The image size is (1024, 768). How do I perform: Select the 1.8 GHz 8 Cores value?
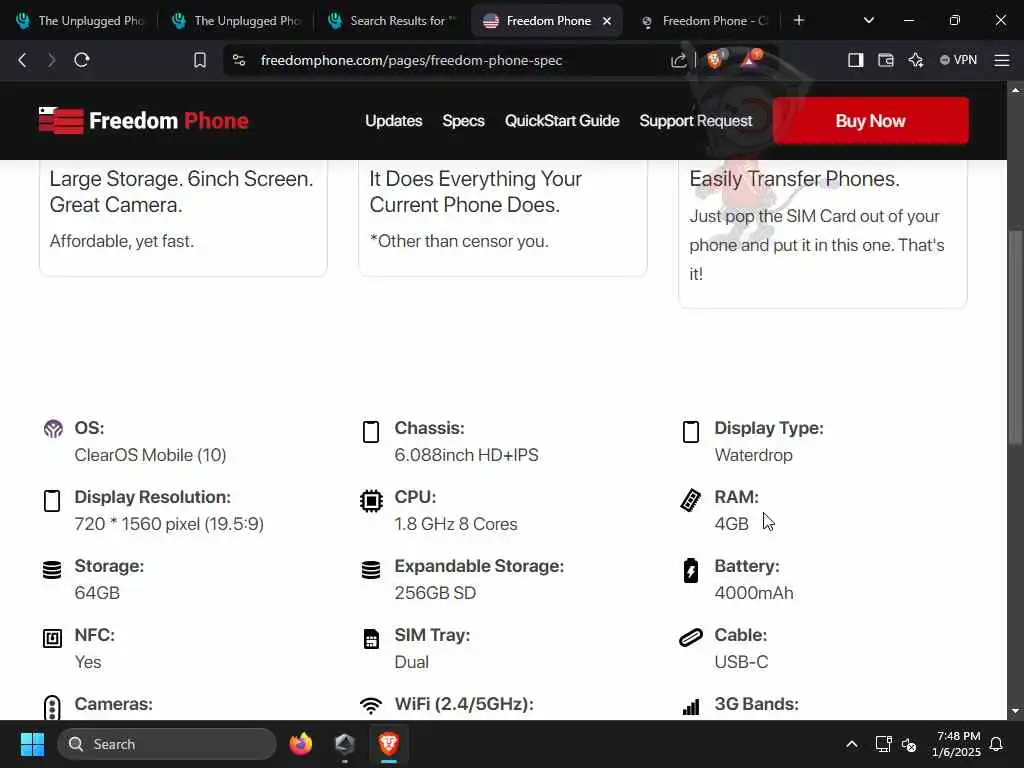[x=456, y=524]
